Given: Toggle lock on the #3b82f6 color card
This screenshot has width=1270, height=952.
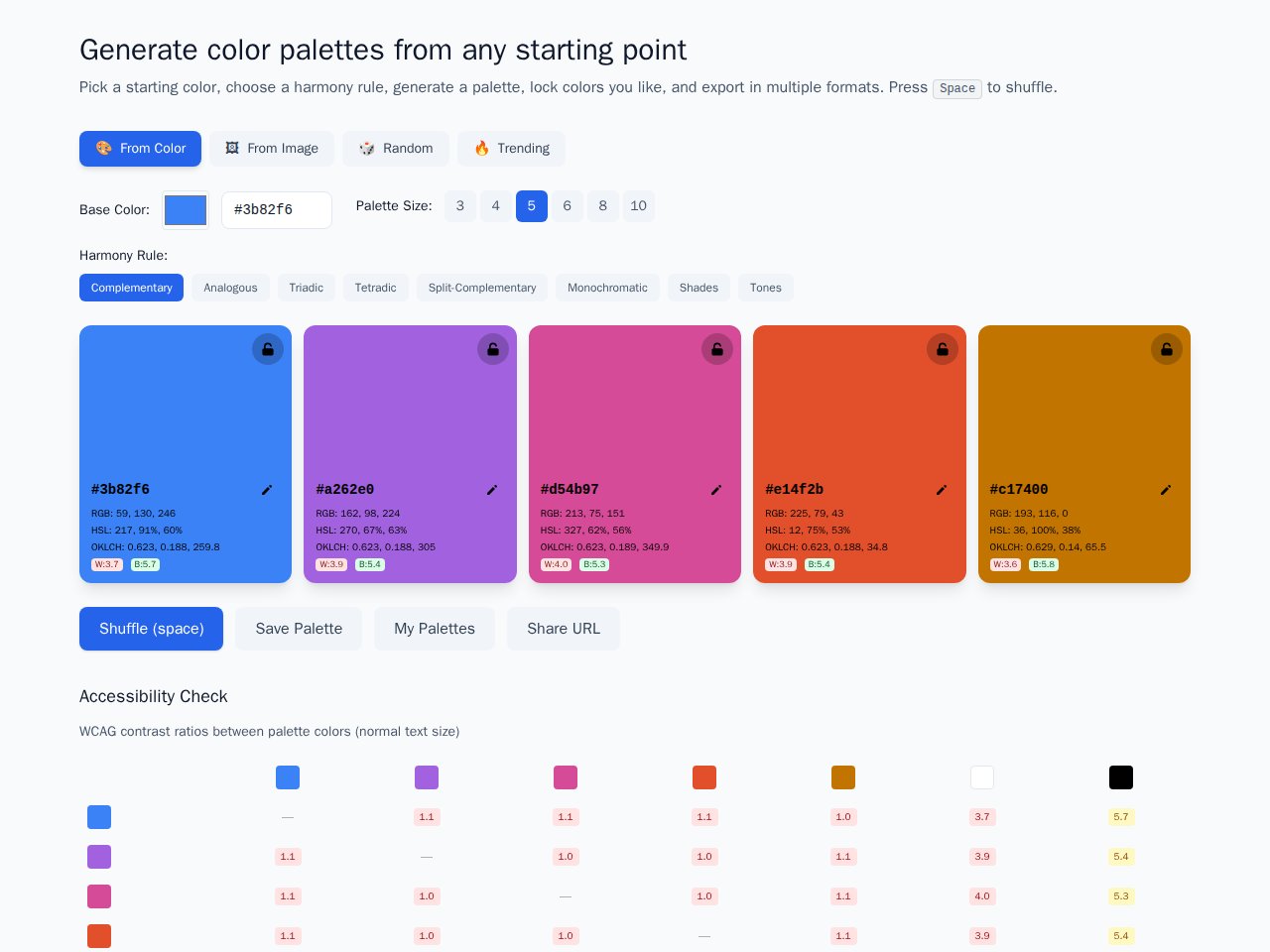Looking at the screenshot, I should point(268,349).
